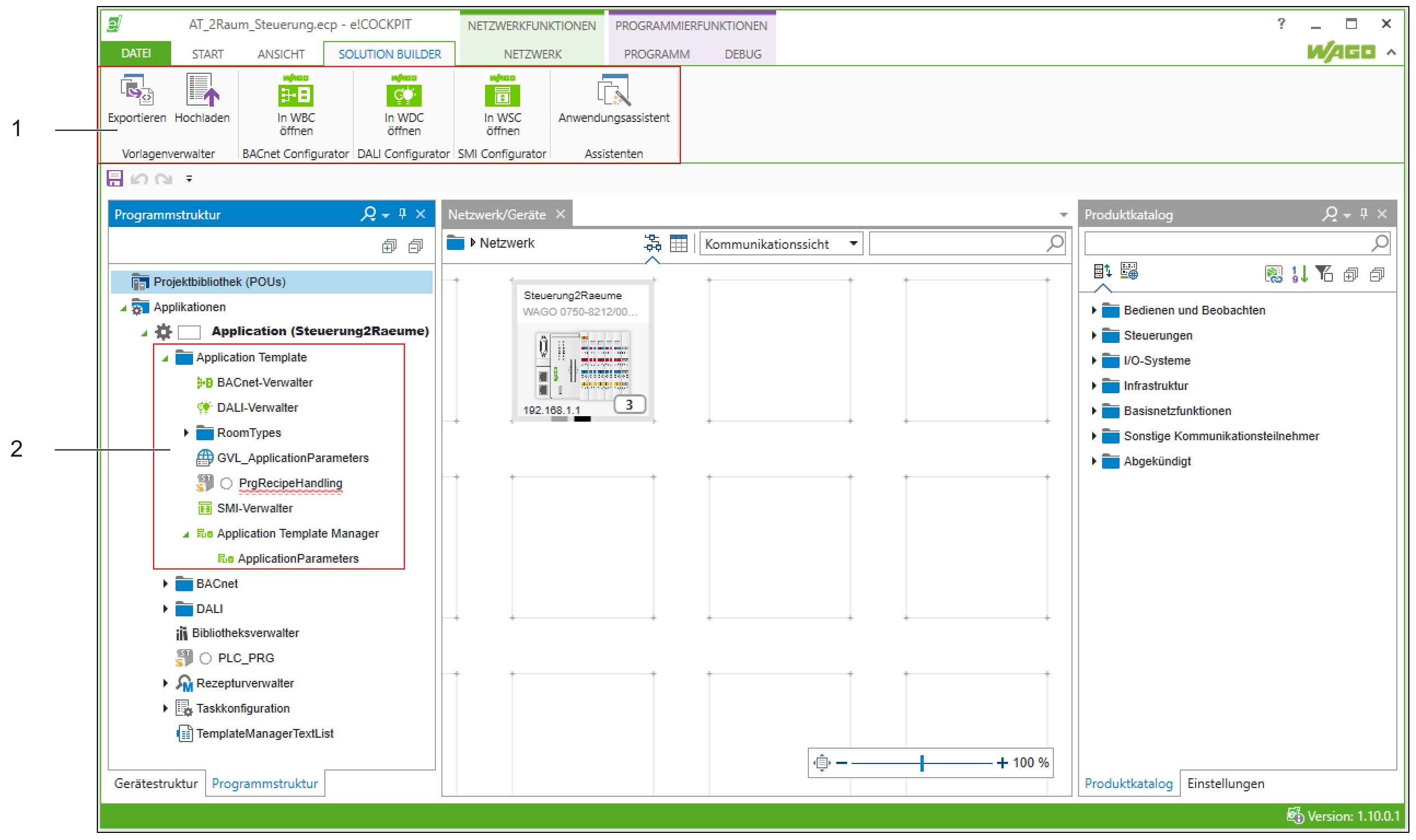Viewport: 1416px width, 840px height.
Task: Expand all nodes icon in Programmstruktur panel
Action: 389,246
